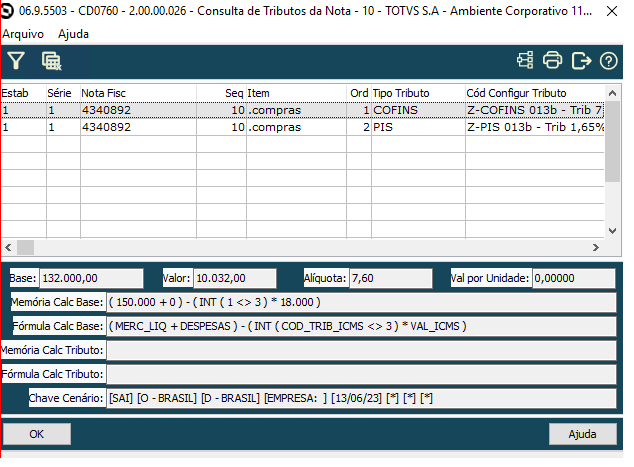Click the Item column header
The image size is (634, 467).
click(296, 93)
